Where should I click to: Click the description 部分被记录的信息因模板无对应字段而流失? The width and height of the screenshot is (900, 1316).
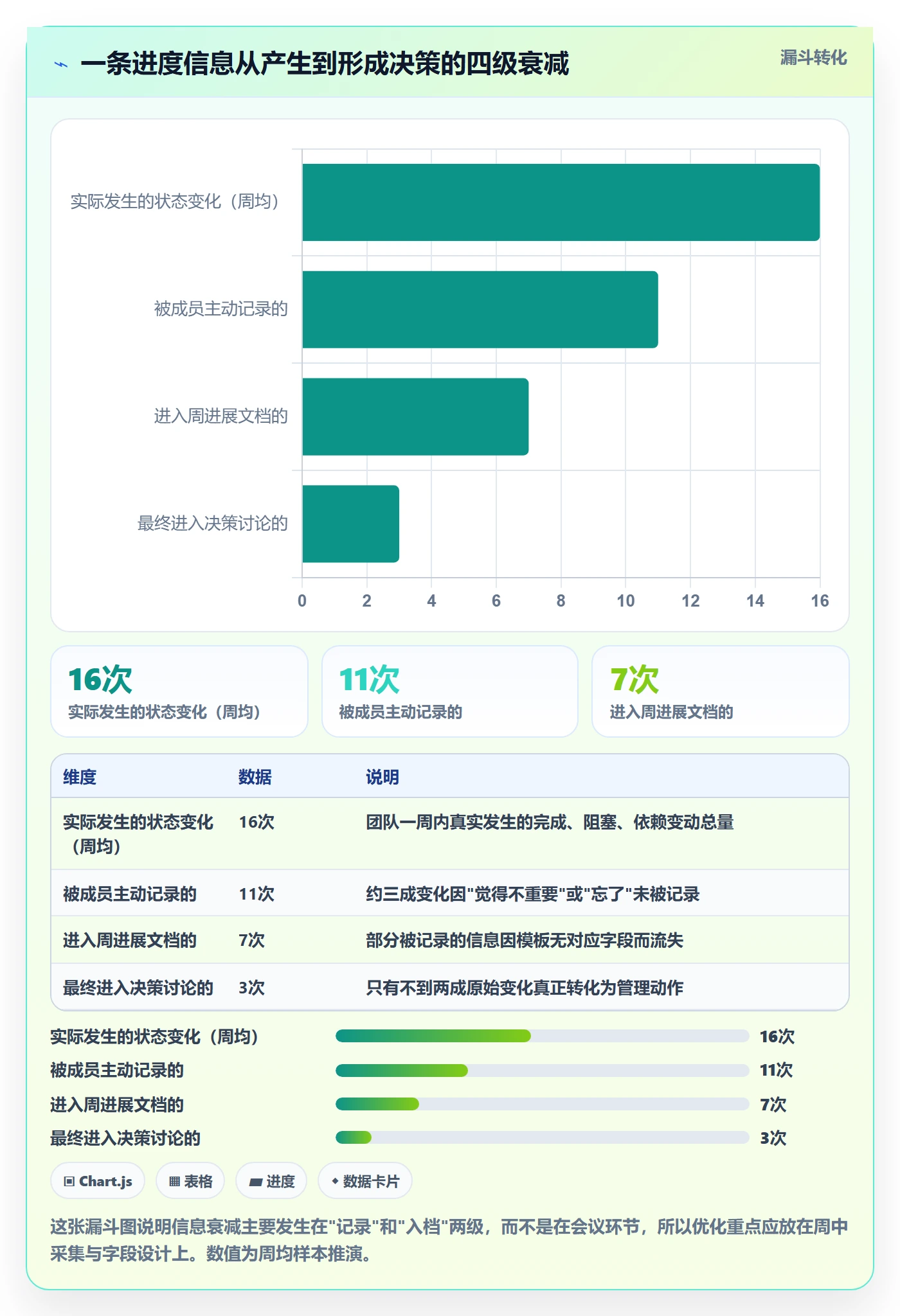point(525,940)
